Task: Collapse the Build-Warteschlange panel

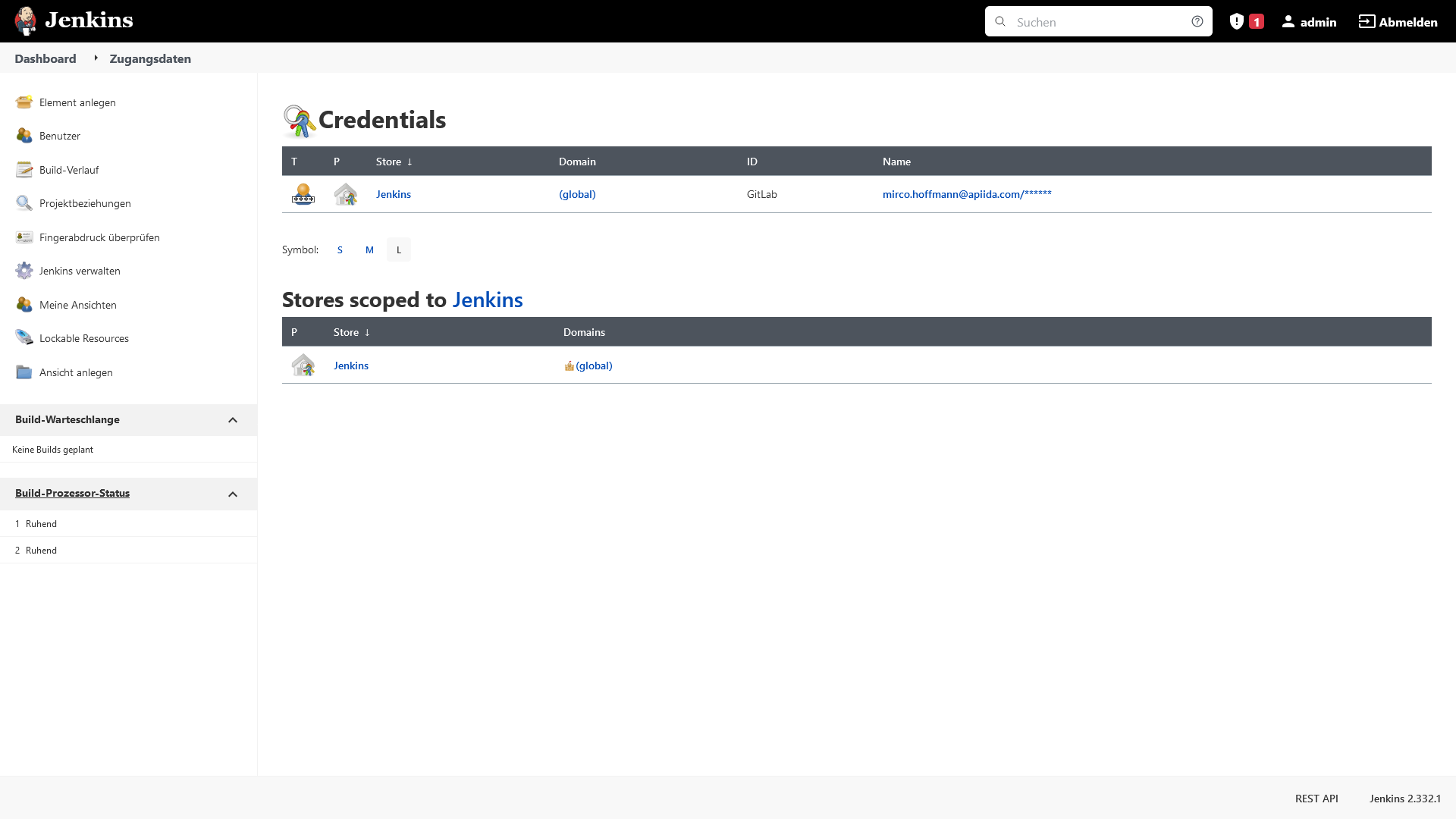Action: [233, 420]
